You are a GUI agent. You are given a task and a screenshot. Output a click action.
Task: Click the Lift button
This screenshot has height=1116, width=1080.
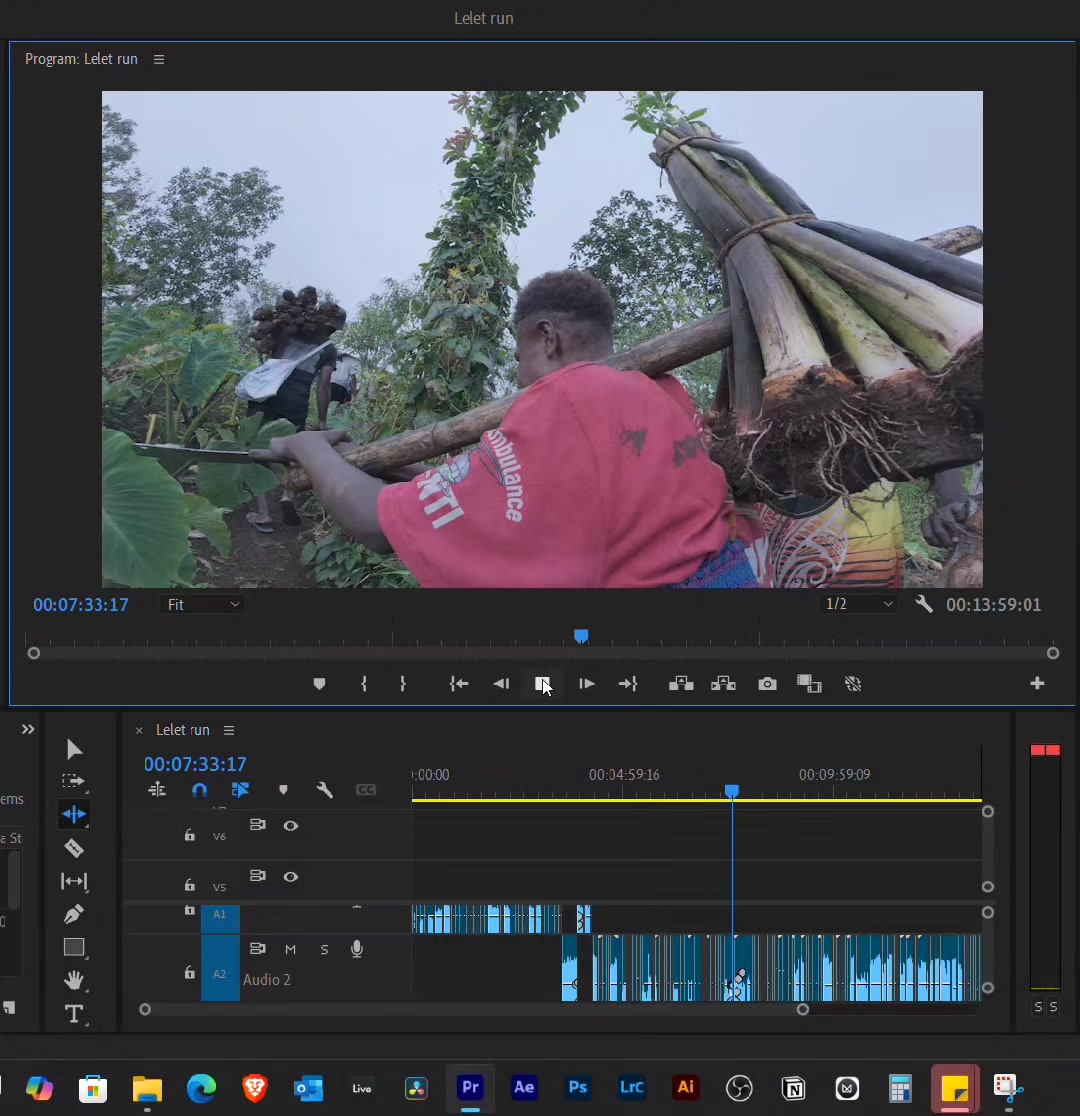point(681,684)
